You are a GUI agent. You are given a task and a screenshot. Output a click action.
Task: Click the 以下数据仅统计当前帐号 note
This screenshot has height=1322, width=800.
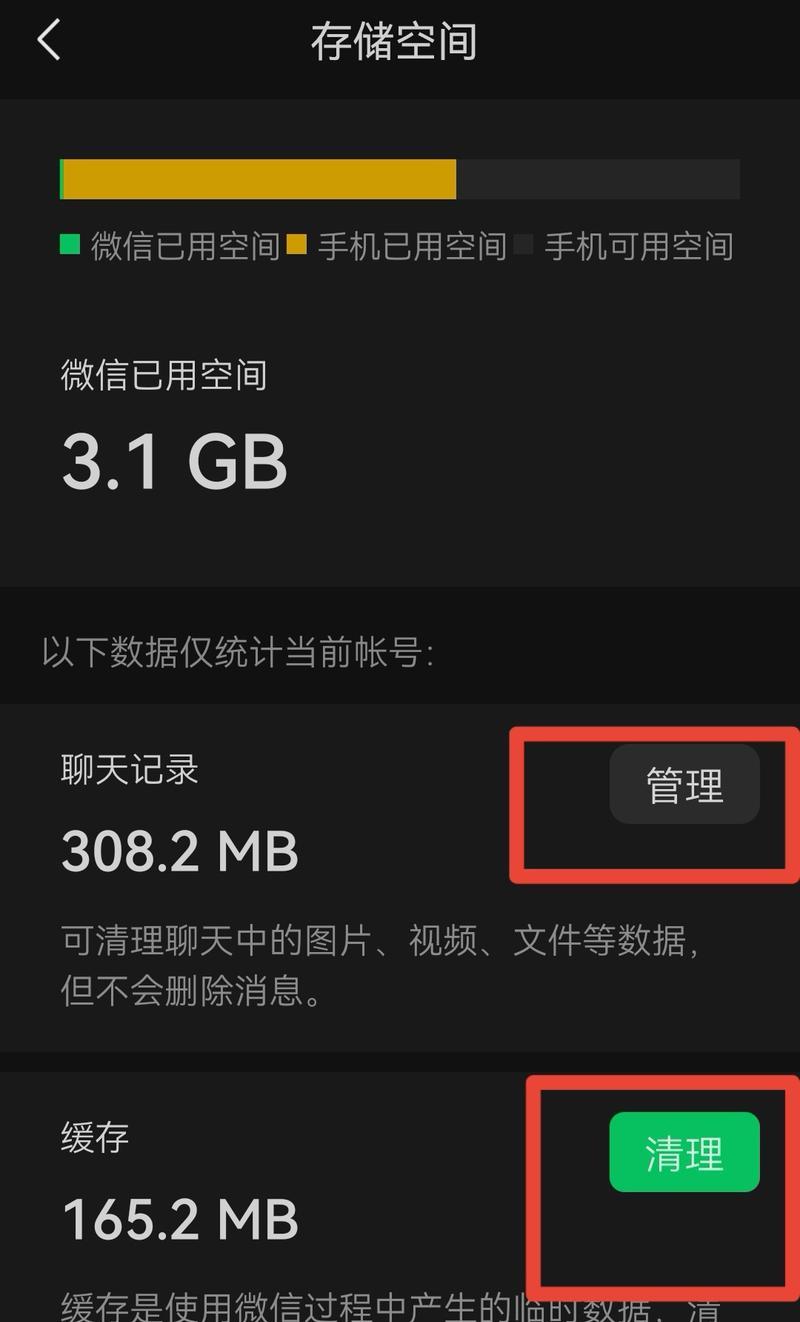click(x=238, y=654)
